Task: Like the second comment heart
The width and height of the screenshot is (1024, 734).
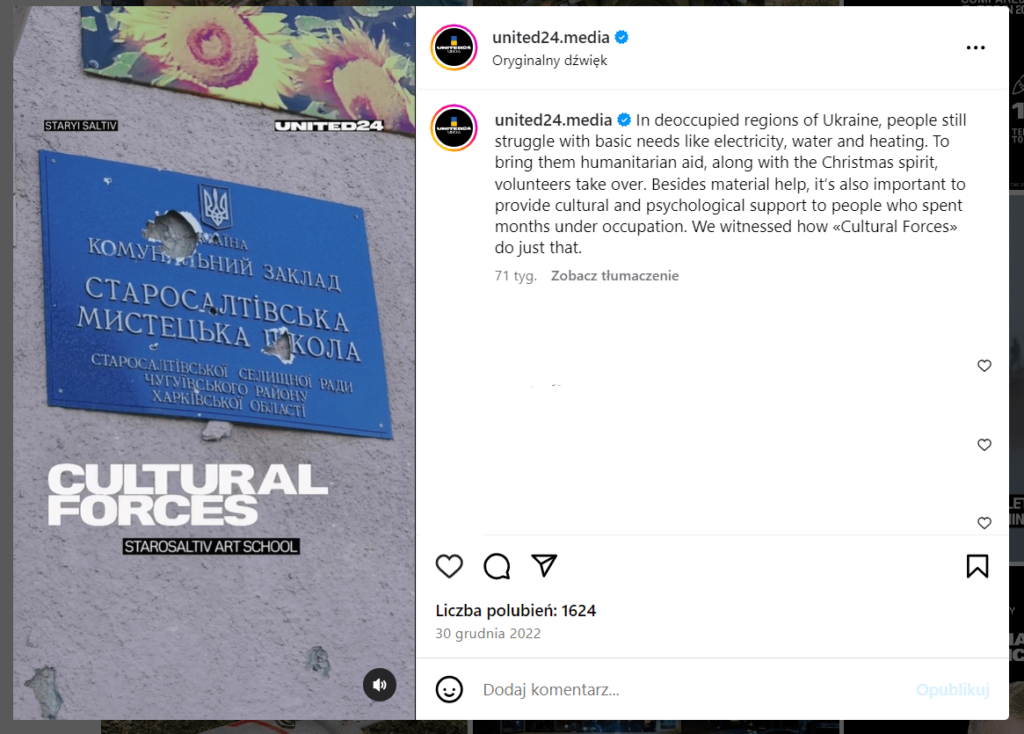Action: pyautogui.click(x=984, y=445)
